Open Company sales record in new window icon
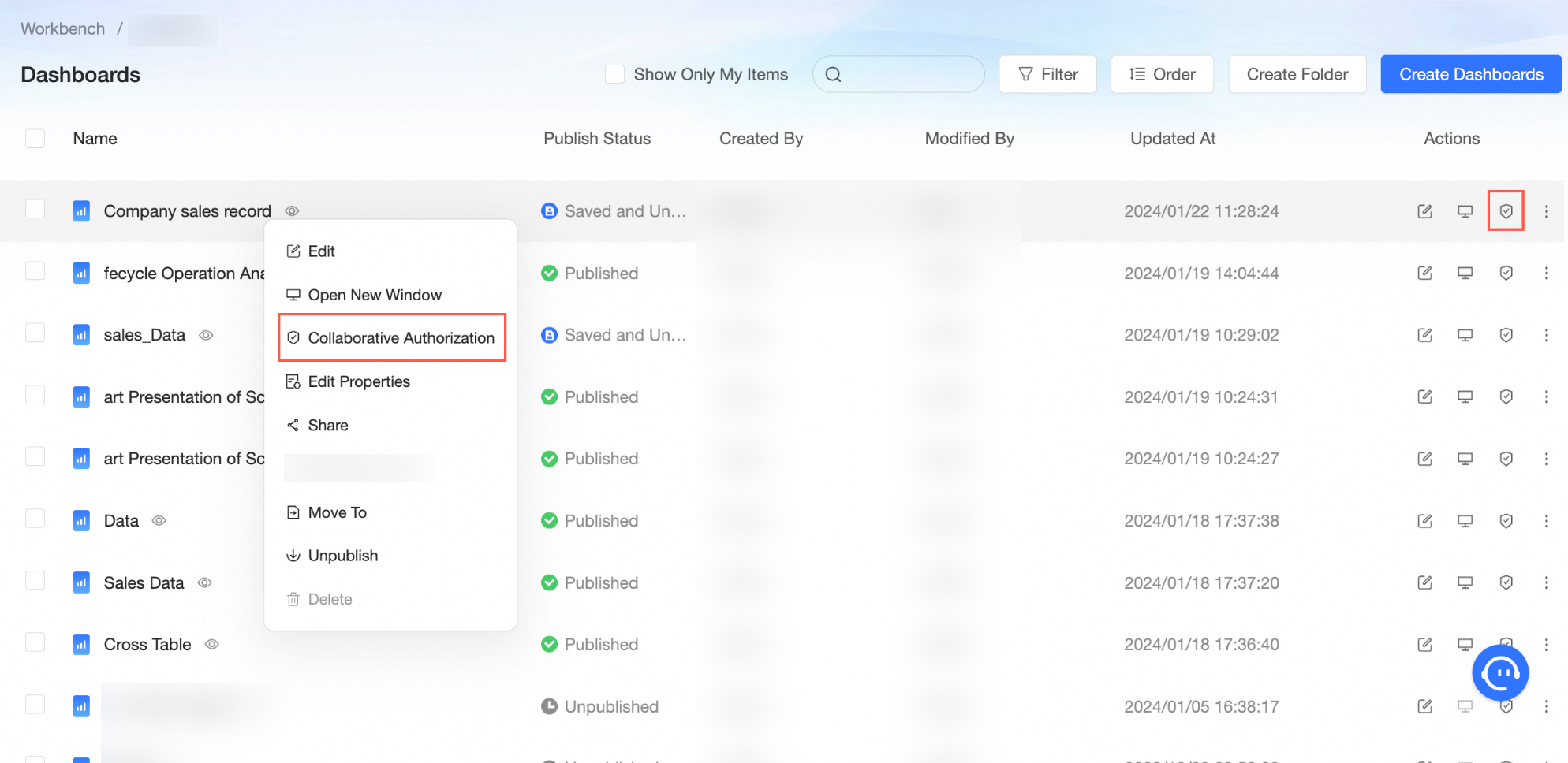The width and height of the screenshot is (1568, 763). (1465, 211)
